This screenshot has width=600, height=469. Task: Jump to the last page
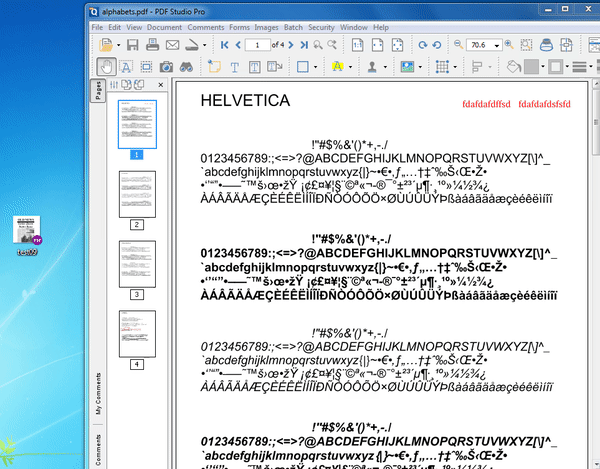tap(304, 45)
